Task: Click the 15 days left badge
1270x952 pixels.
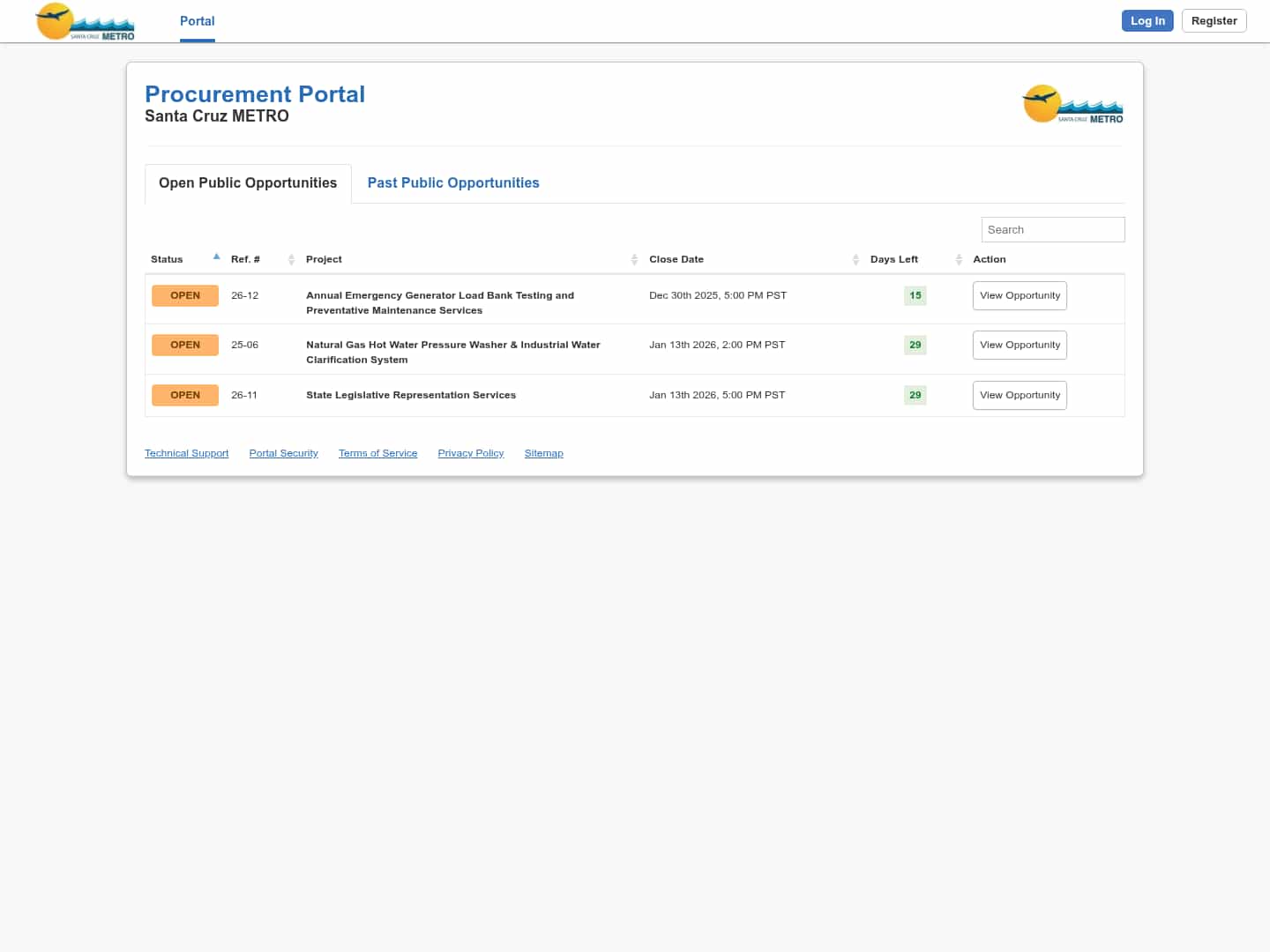Action: click(915, 295)
